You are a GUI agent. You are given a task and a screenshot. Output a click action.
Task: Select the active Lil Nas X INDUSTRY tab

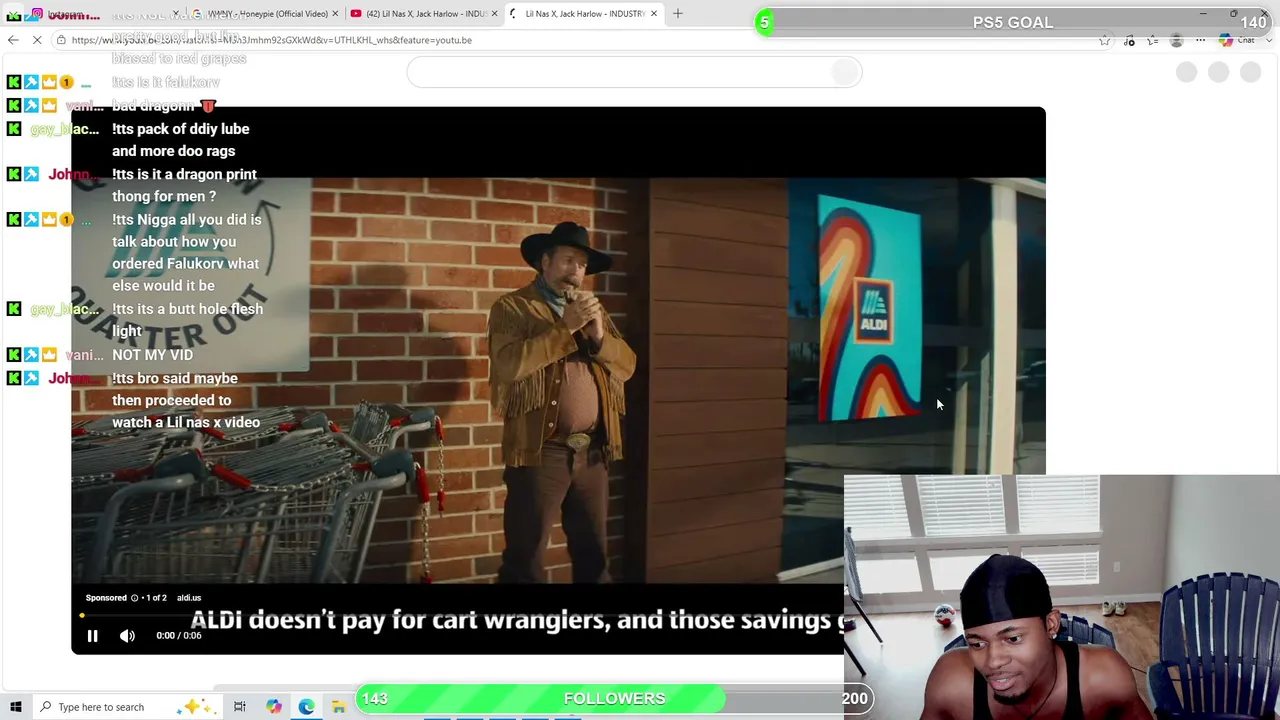coord(582,14)
